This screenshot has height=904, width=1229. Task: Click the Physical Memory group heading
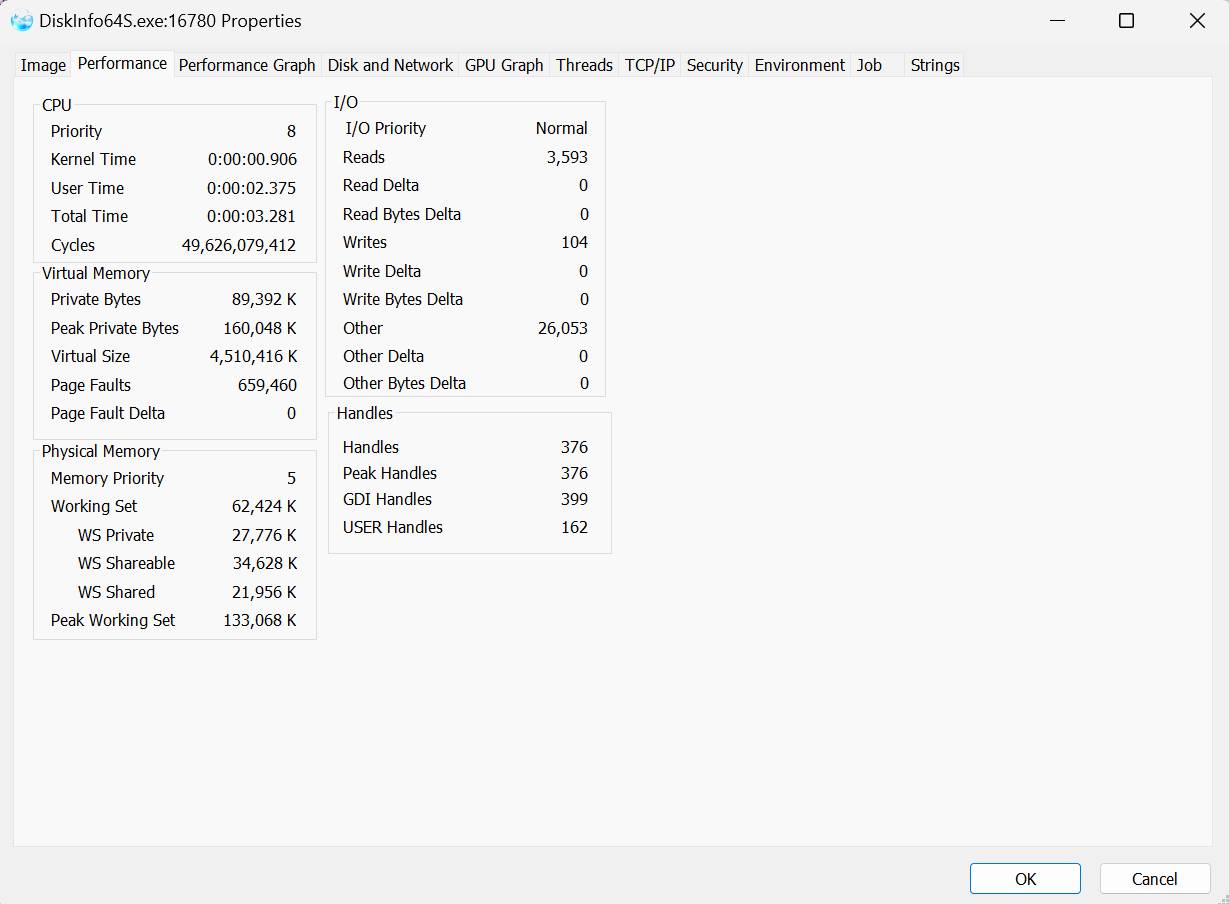tap(101, 451)
